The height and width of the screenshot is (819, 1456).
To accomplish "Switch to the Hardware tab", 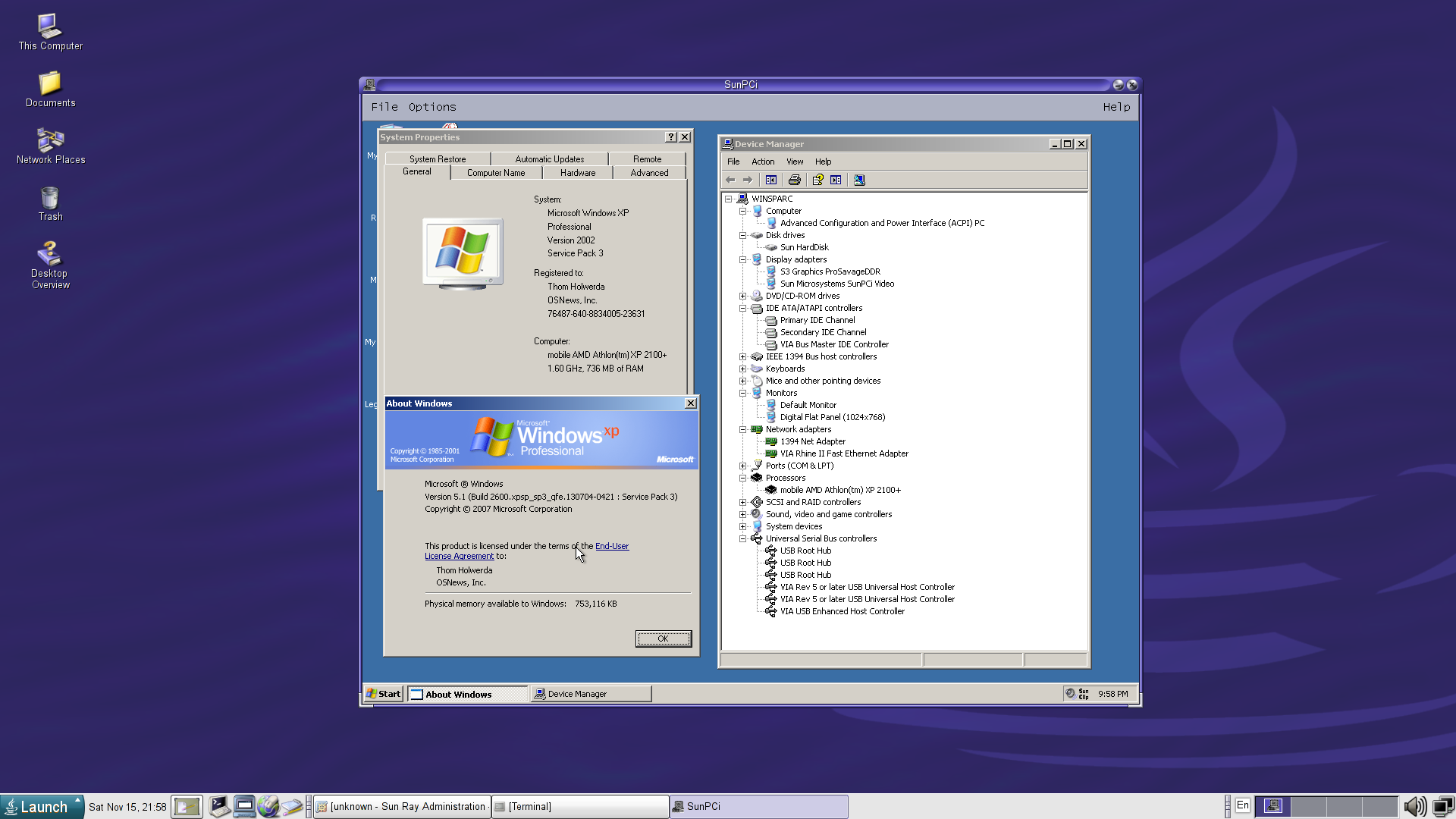I will 577,173.
